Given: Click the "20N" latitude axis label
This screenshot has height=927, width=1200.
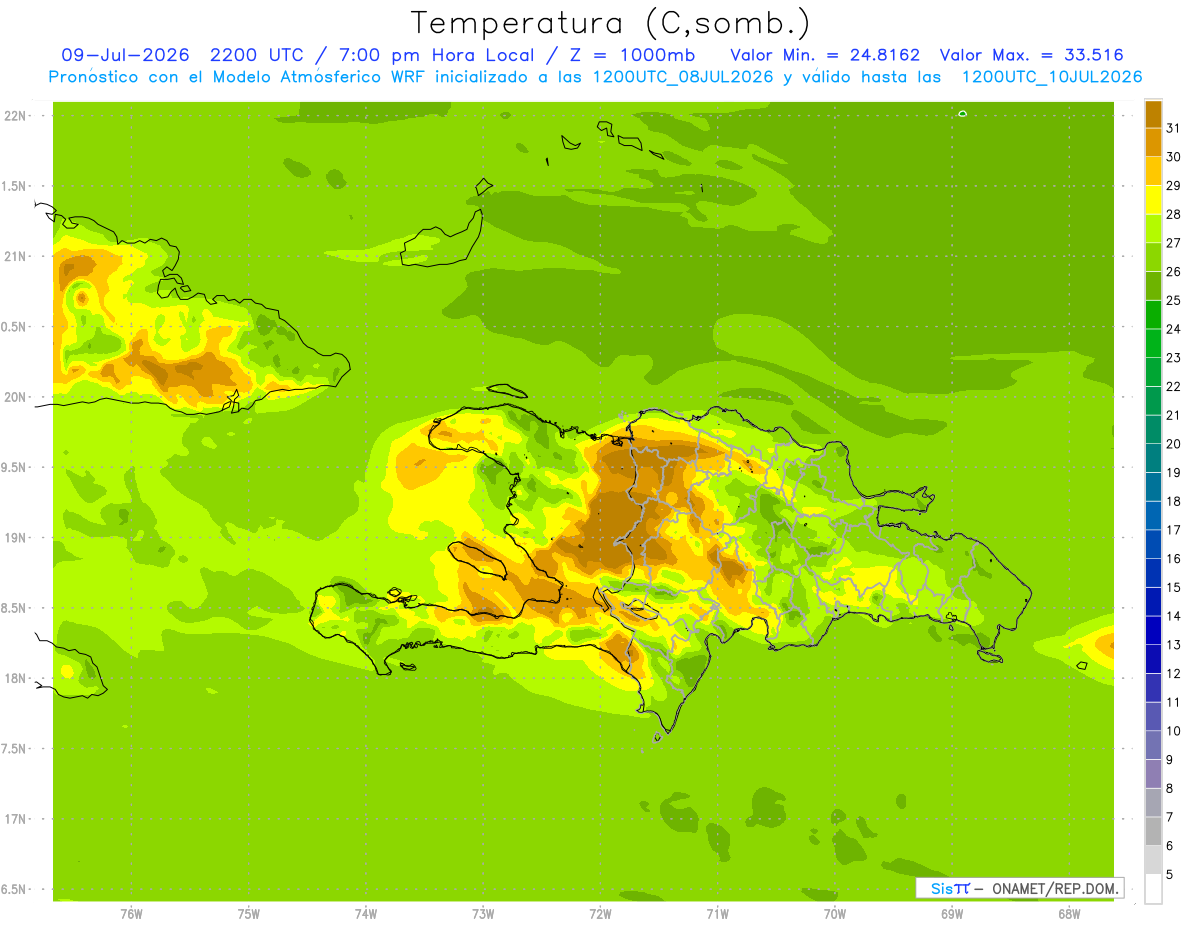Looking at the screenshot, I should tap(16, 397).
